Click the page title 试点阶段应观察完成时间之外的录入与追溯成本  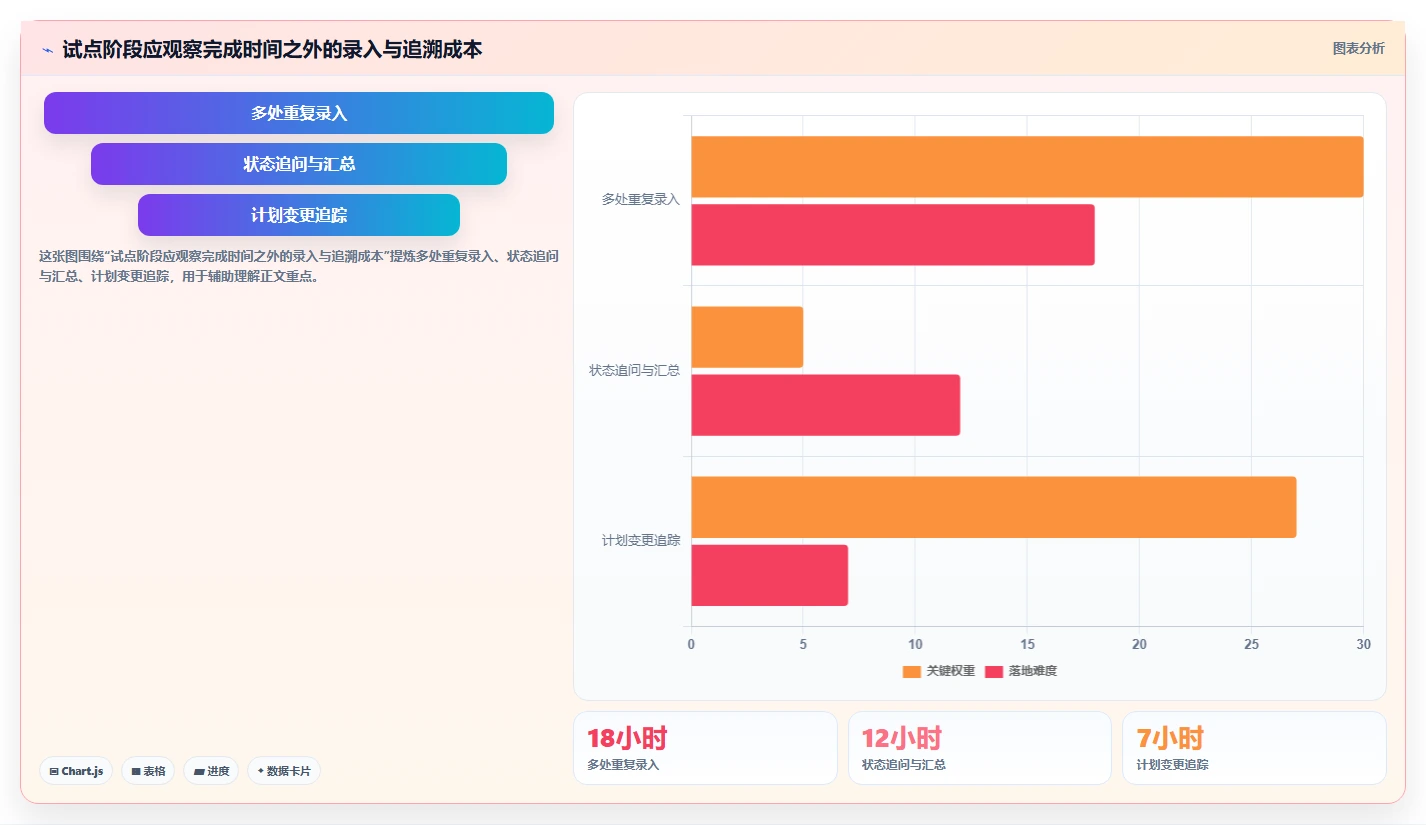pyautogui.click(x=272, y=49)
